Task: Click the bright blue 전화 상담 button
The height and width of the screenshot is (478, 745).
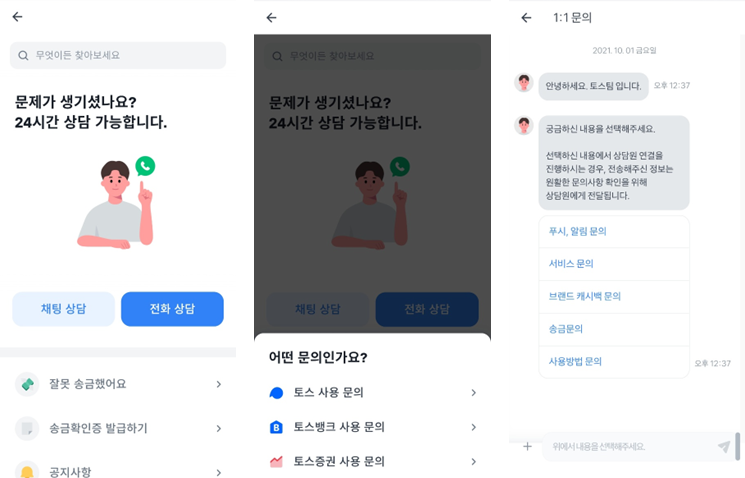Action: [x=172, y=309]
